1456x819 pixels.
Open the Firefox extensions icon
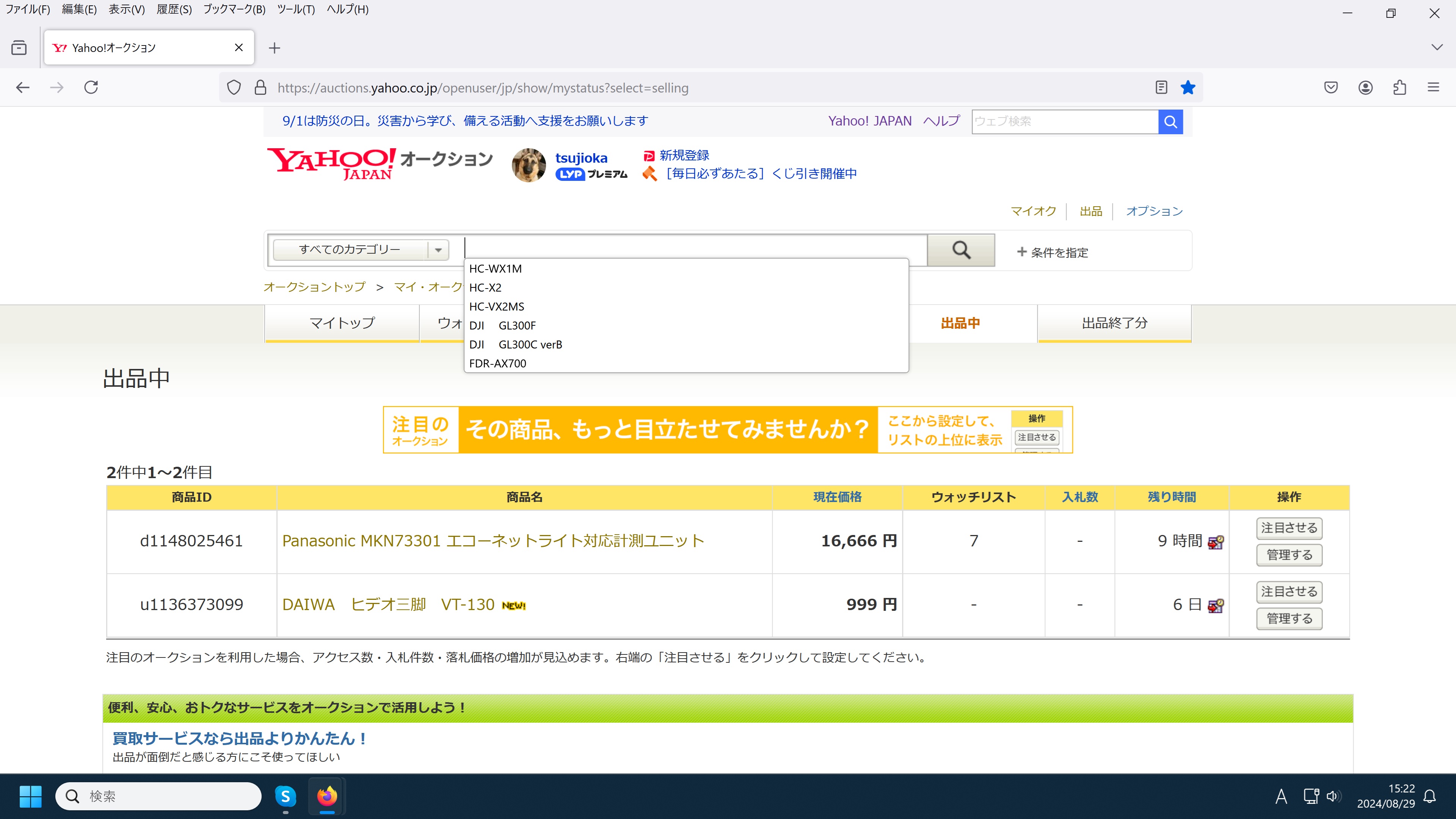[x=1400, y=88]
